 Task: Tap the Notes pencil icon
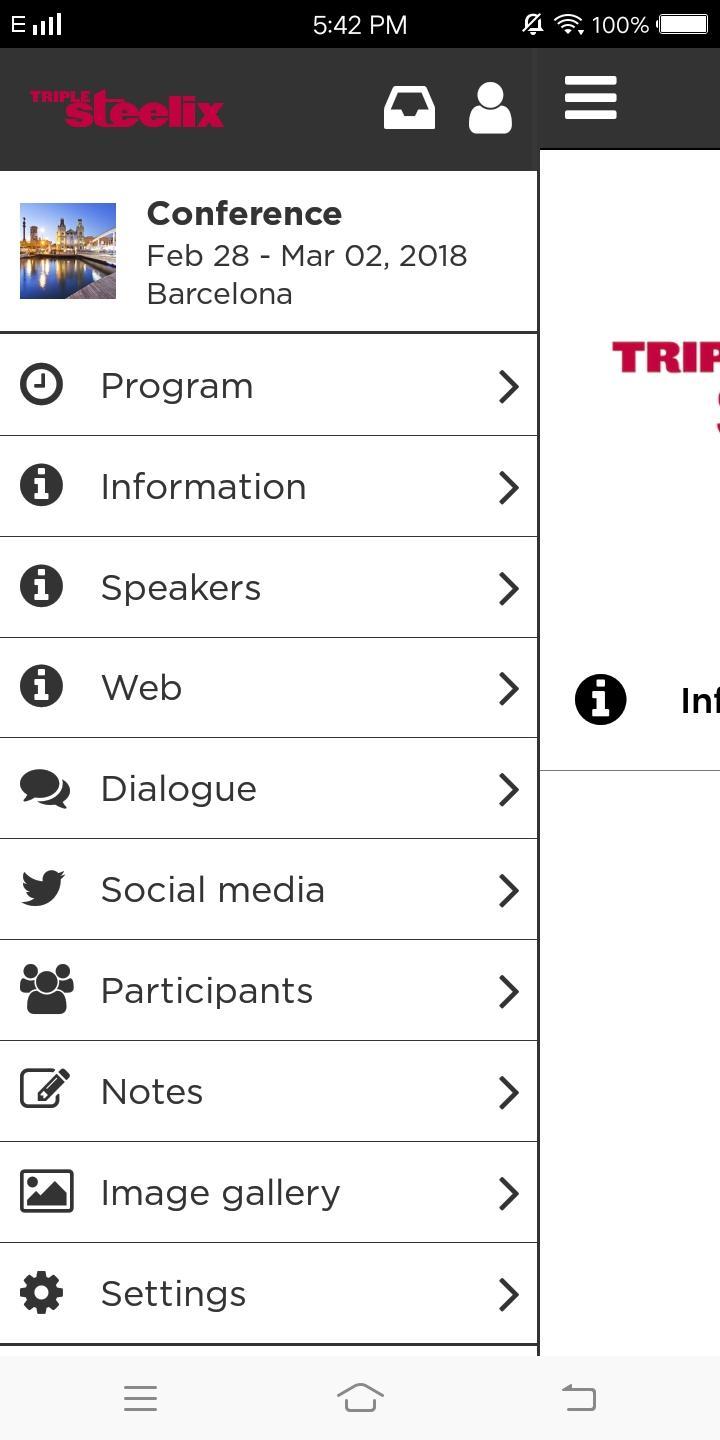pyautogui.click(x=45, y=1091)
